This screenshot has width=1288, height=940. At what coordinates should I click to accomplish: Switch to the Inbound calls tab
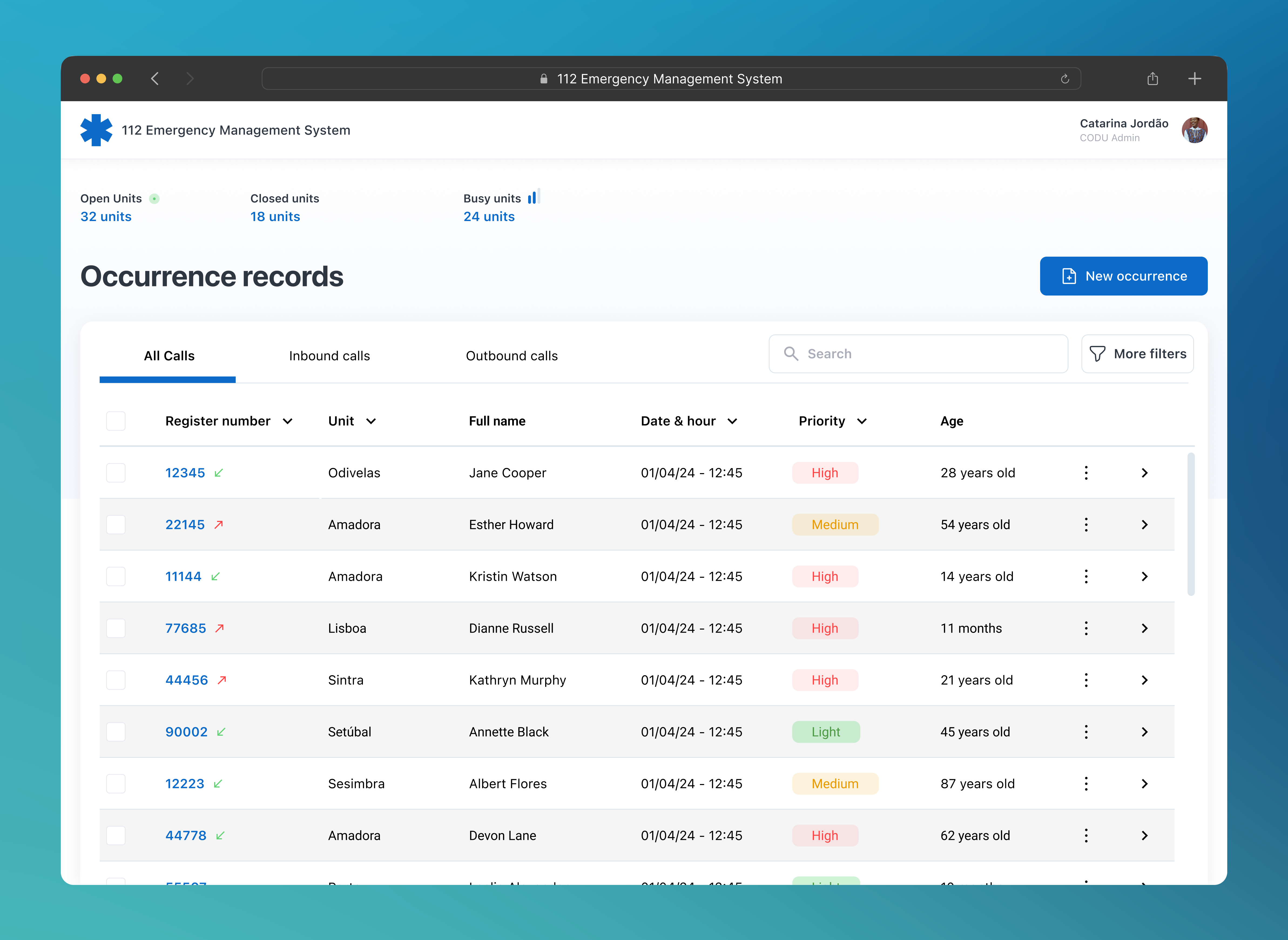click(x=329, y=356)
